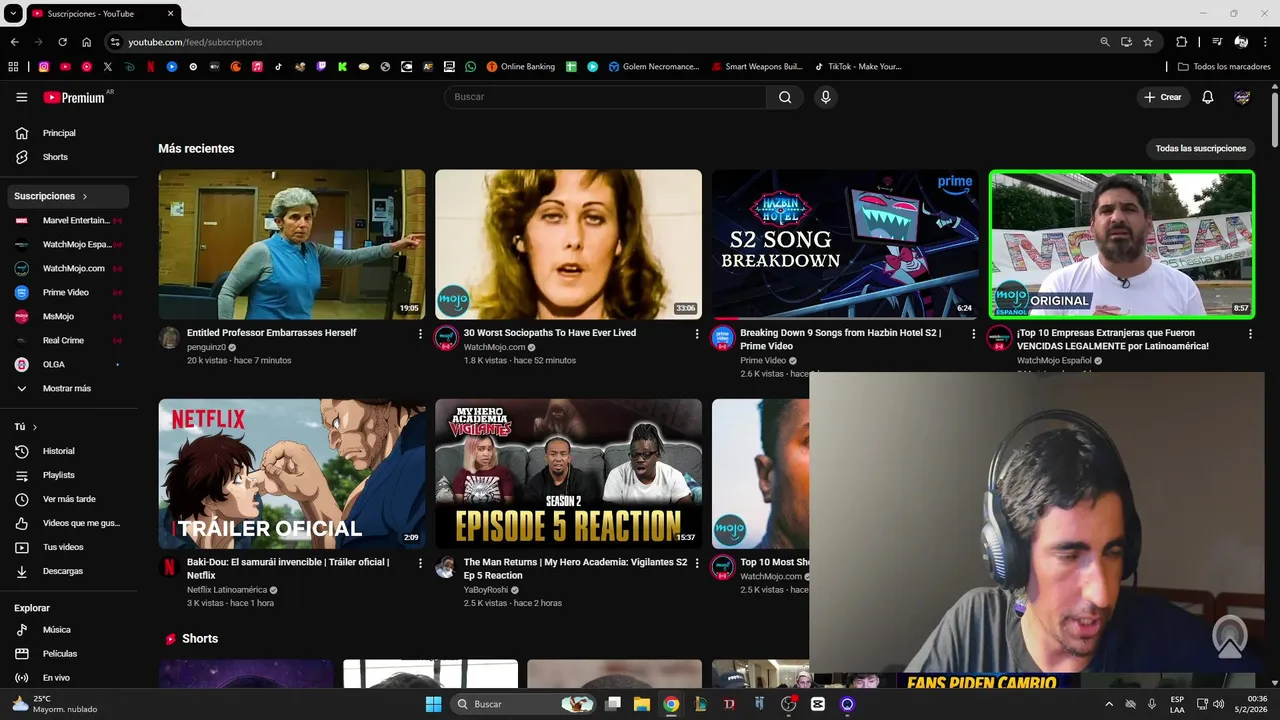Show hidden tray icons chevron

click(x=1108, y=704)
